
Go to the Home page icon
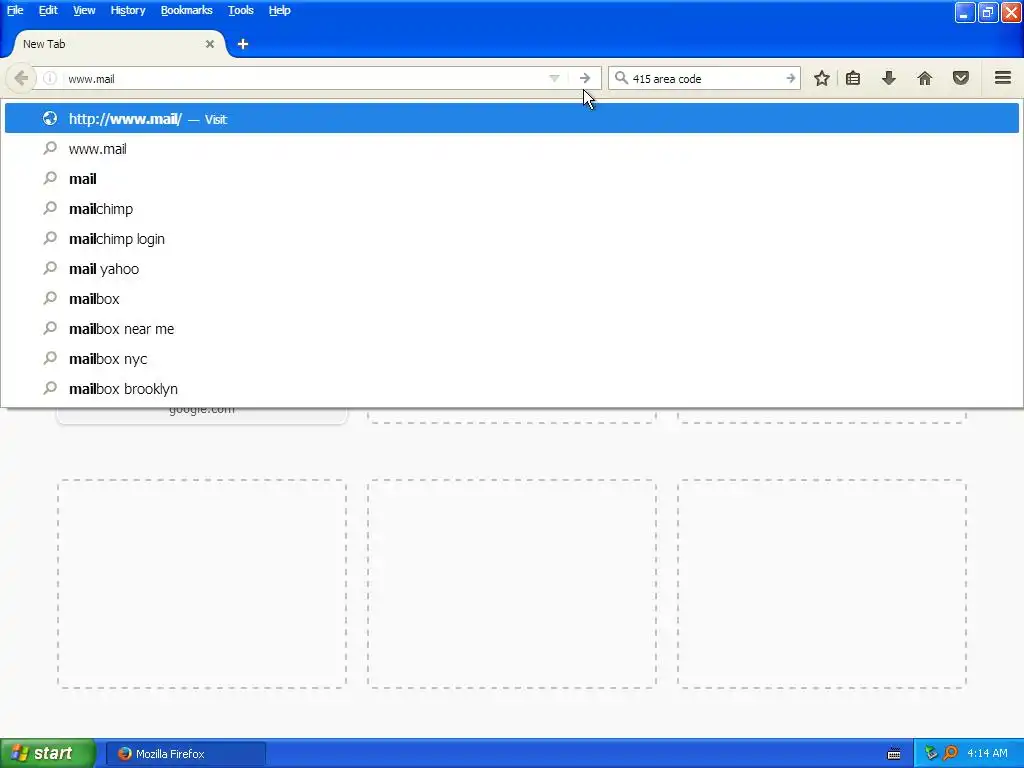[x=925, y=78]
